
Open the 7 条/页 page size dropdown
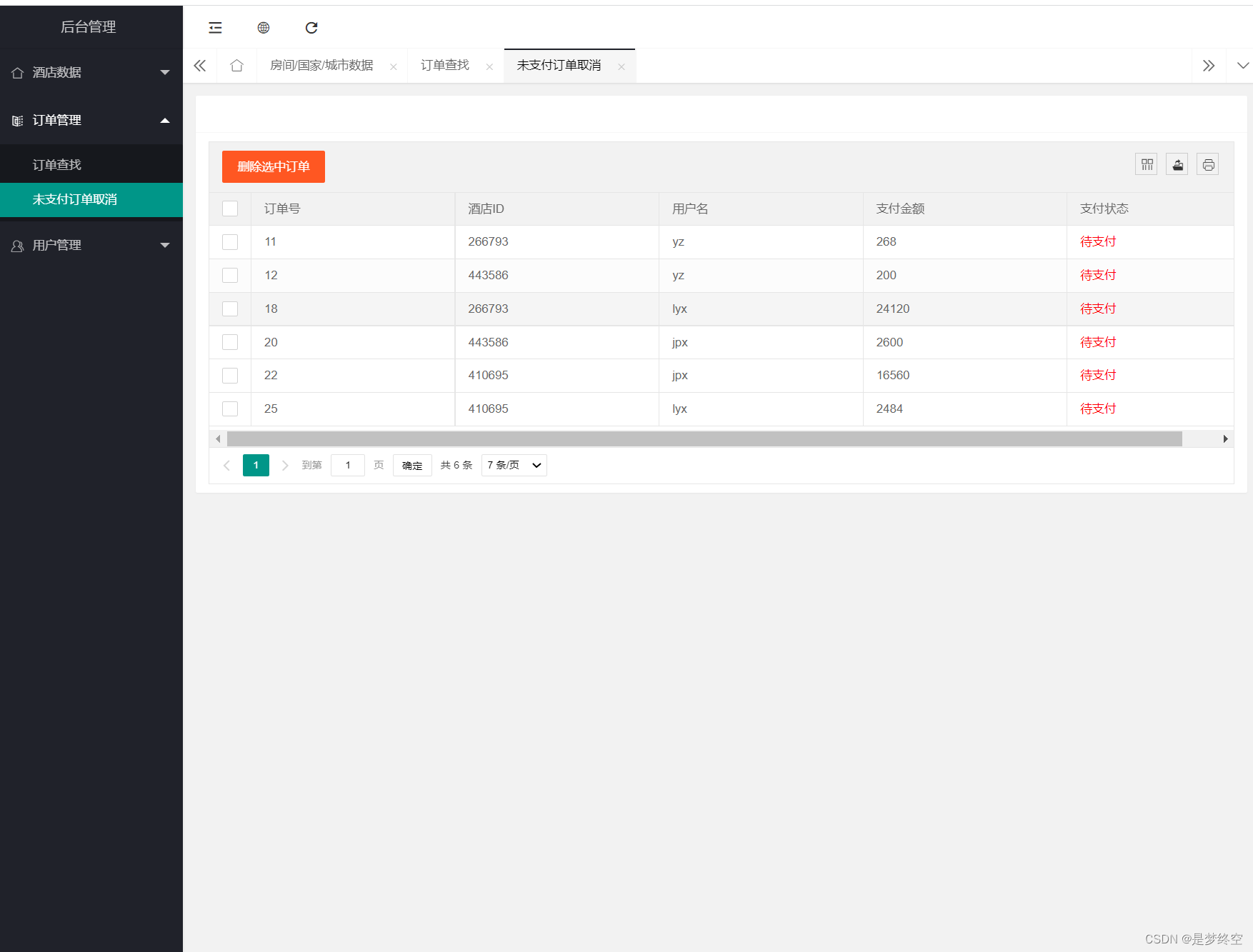click(514, 465)
